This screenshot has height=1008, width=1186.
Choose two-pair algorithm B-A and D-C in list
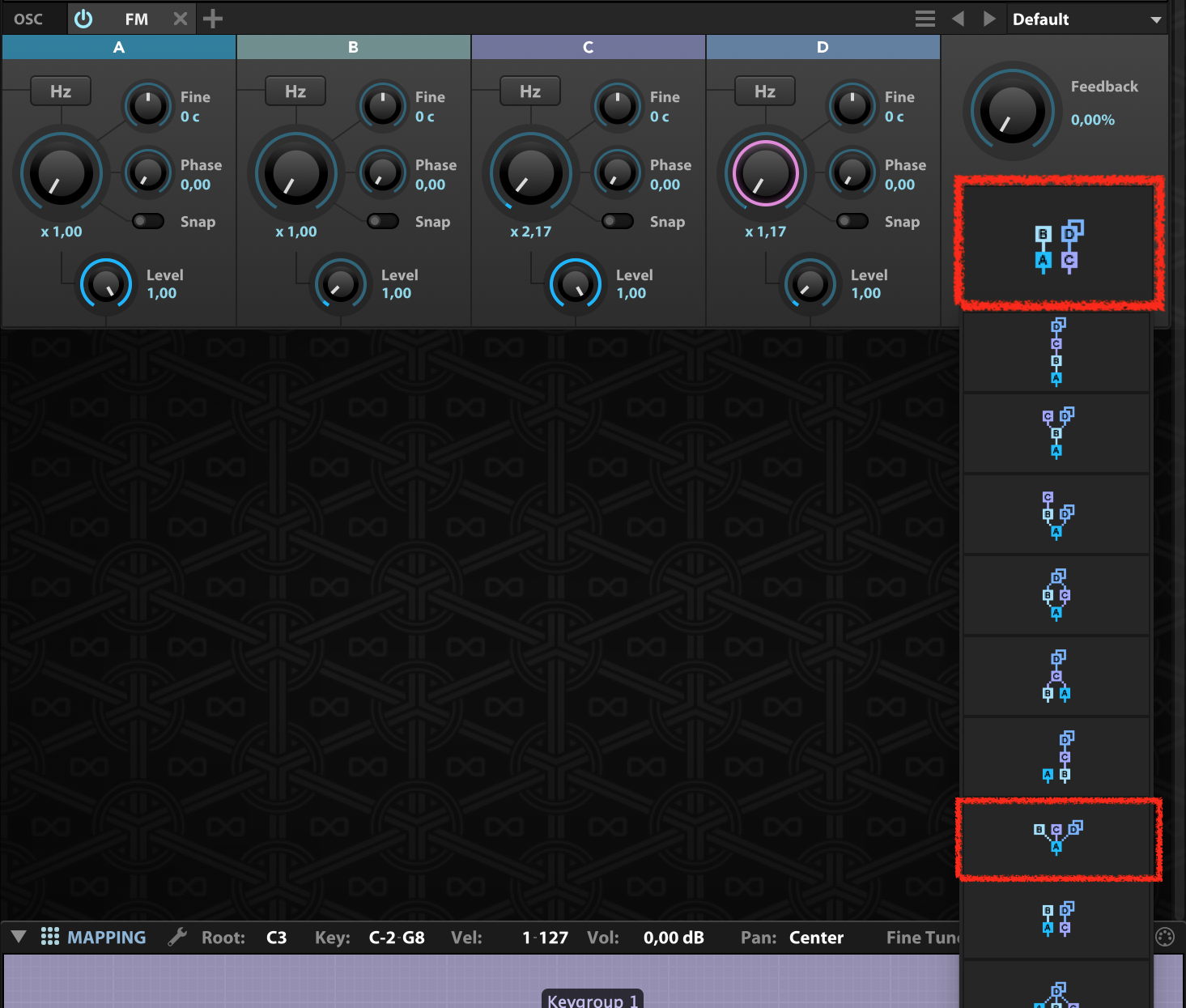pyautogui.click(x=1056, y=919)
